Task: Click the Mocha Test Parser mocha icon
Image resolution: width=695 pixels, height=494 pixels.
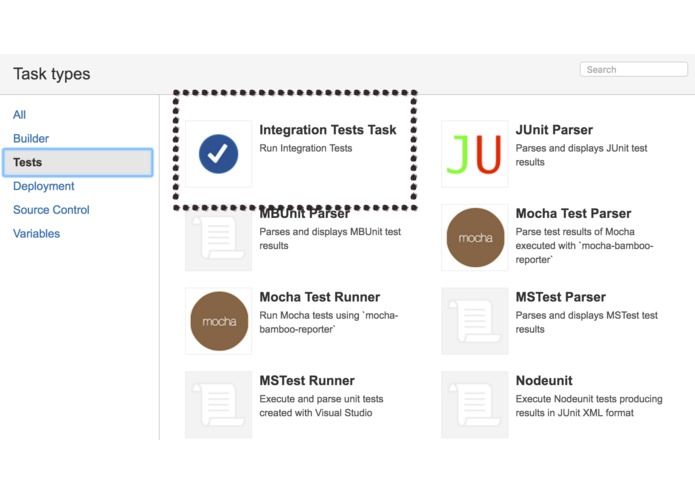Action: (x=475, y=237)
